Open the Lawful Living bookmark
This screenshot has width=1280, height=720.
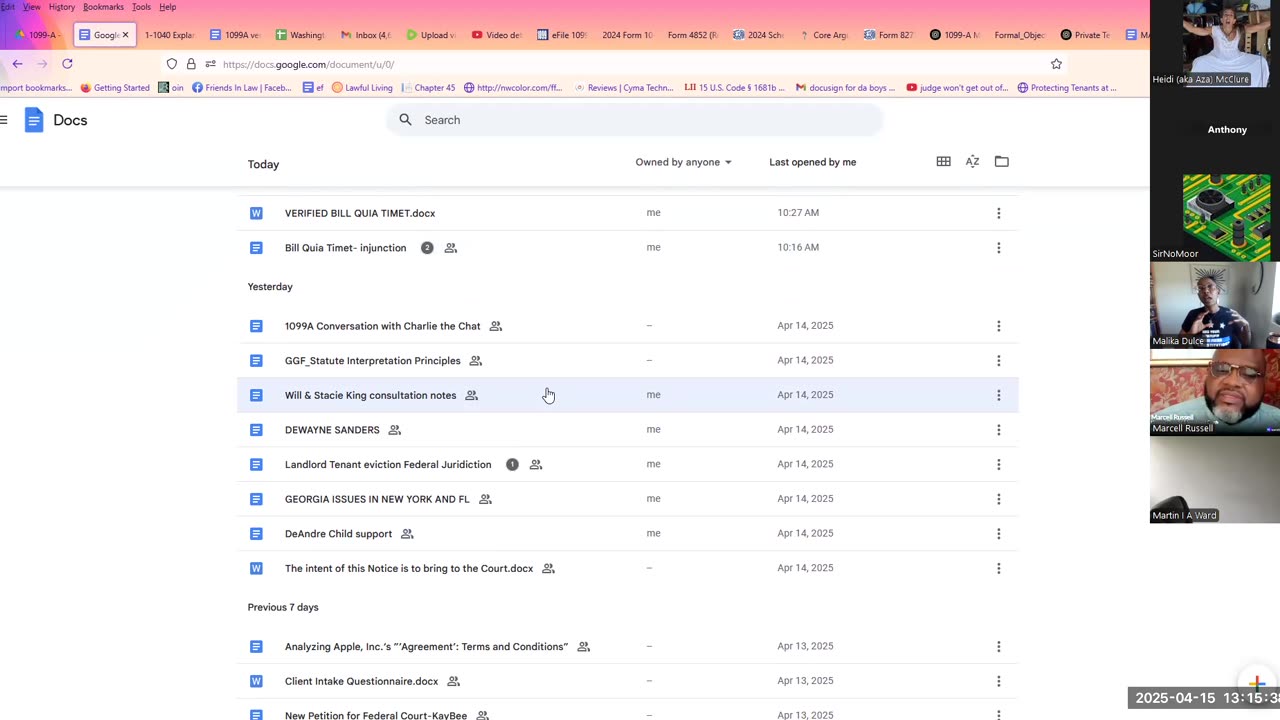click(x=362, y=88)
